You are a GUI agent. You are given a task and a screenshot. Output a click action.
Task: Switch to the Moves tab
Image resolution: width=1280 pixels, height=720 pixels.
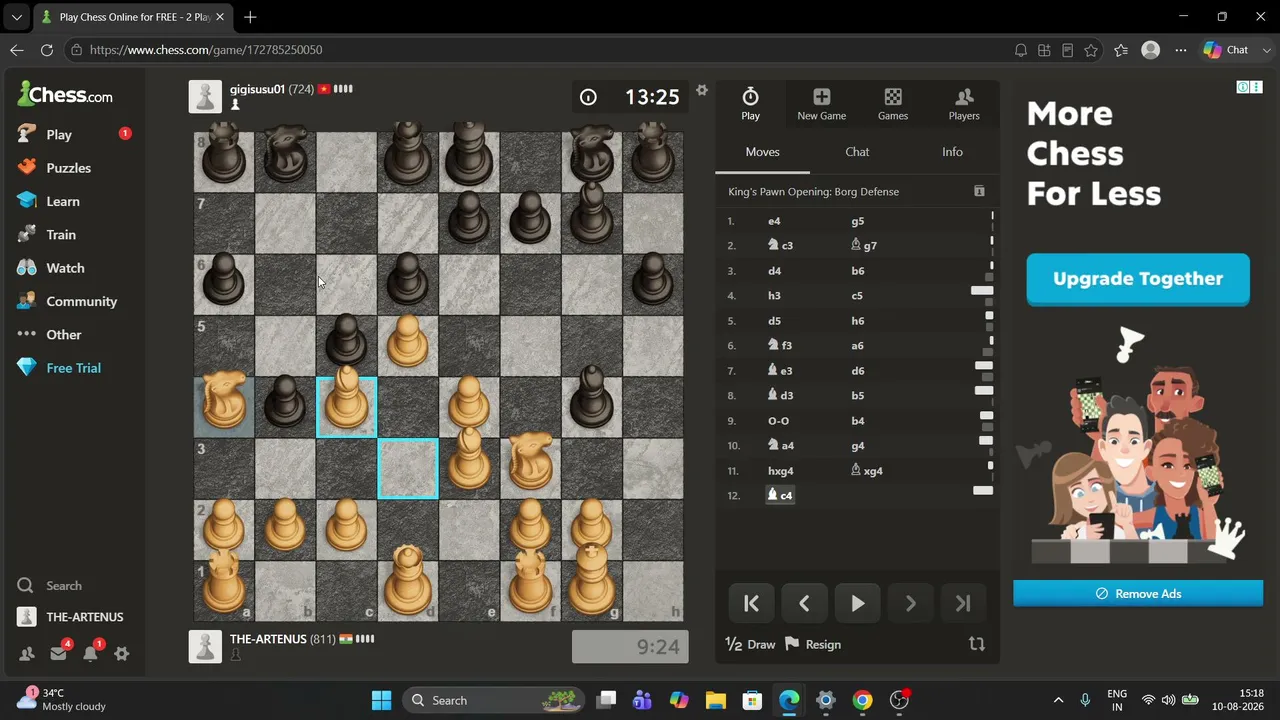click(x=763, y=152)
